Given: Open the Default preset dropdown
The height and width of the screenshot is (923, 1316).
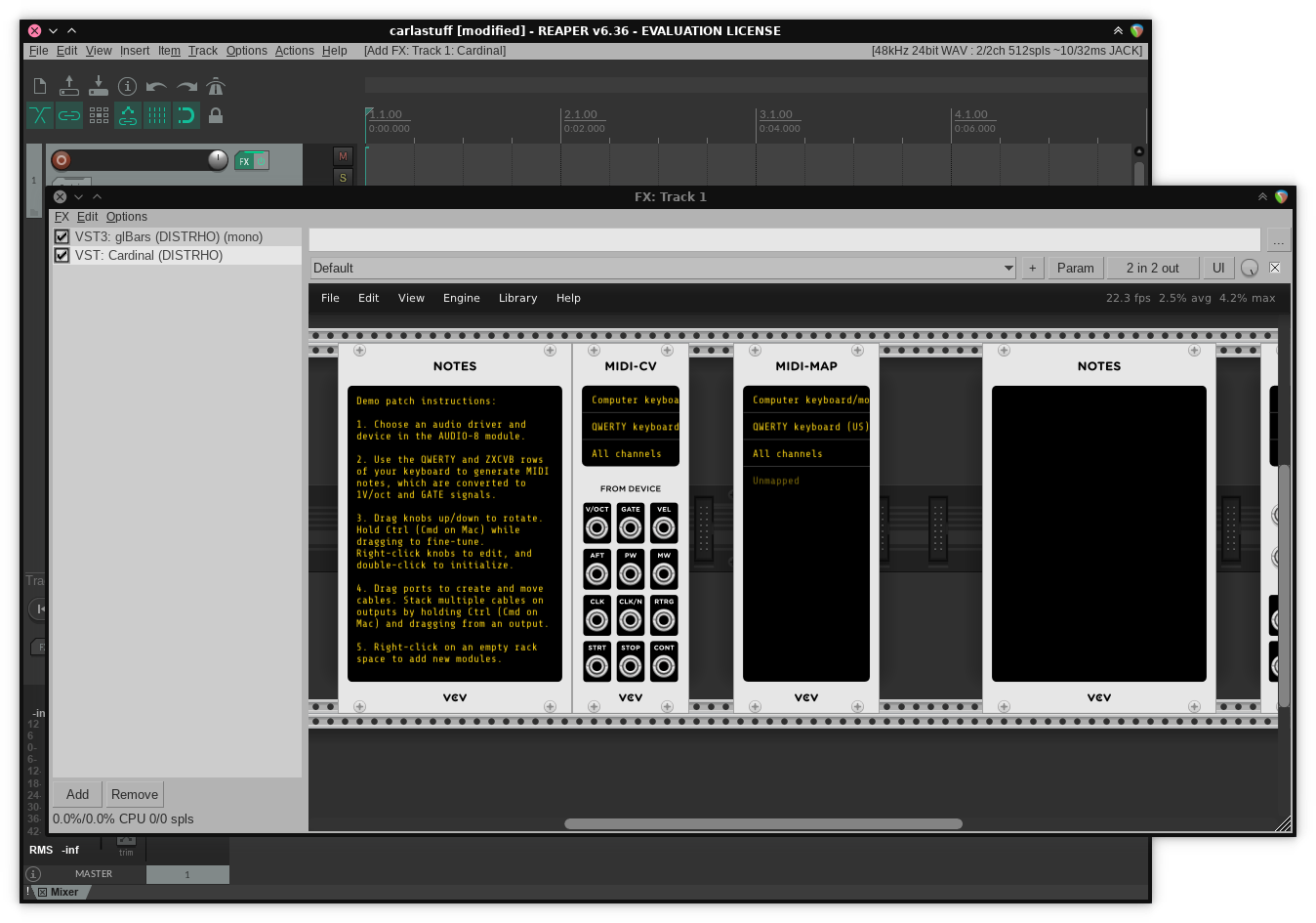Looking at the screenshot, I should (664, 268).
